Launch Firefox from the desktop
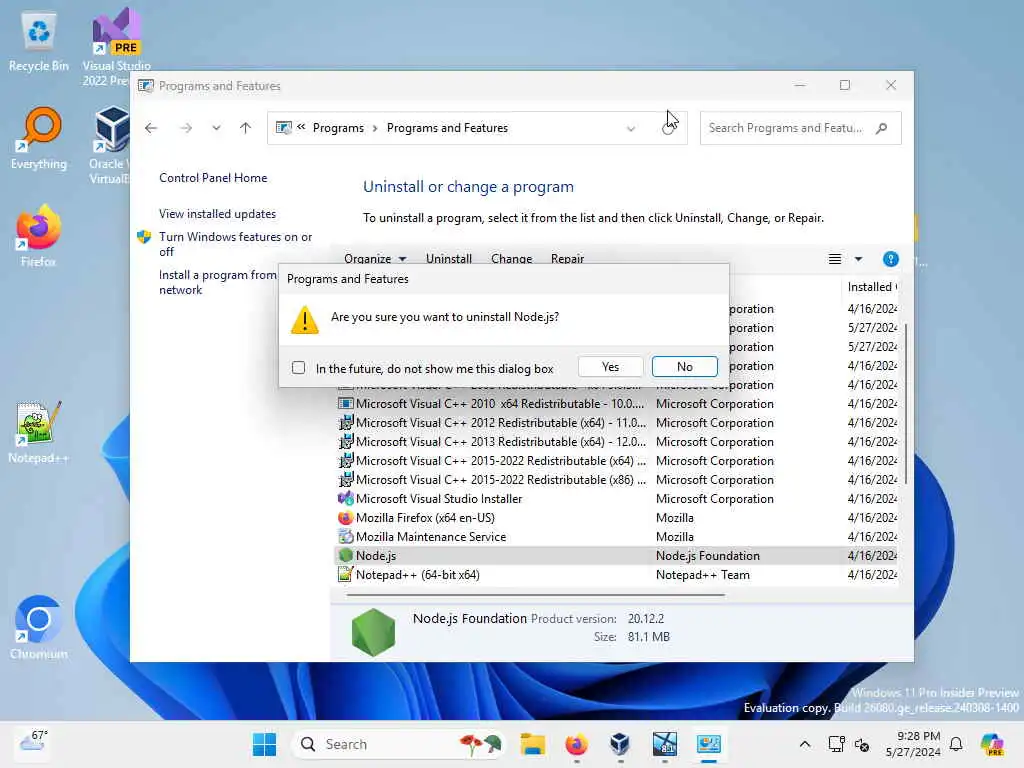Viewport: 1024px width, 768px height. (38, 236)
